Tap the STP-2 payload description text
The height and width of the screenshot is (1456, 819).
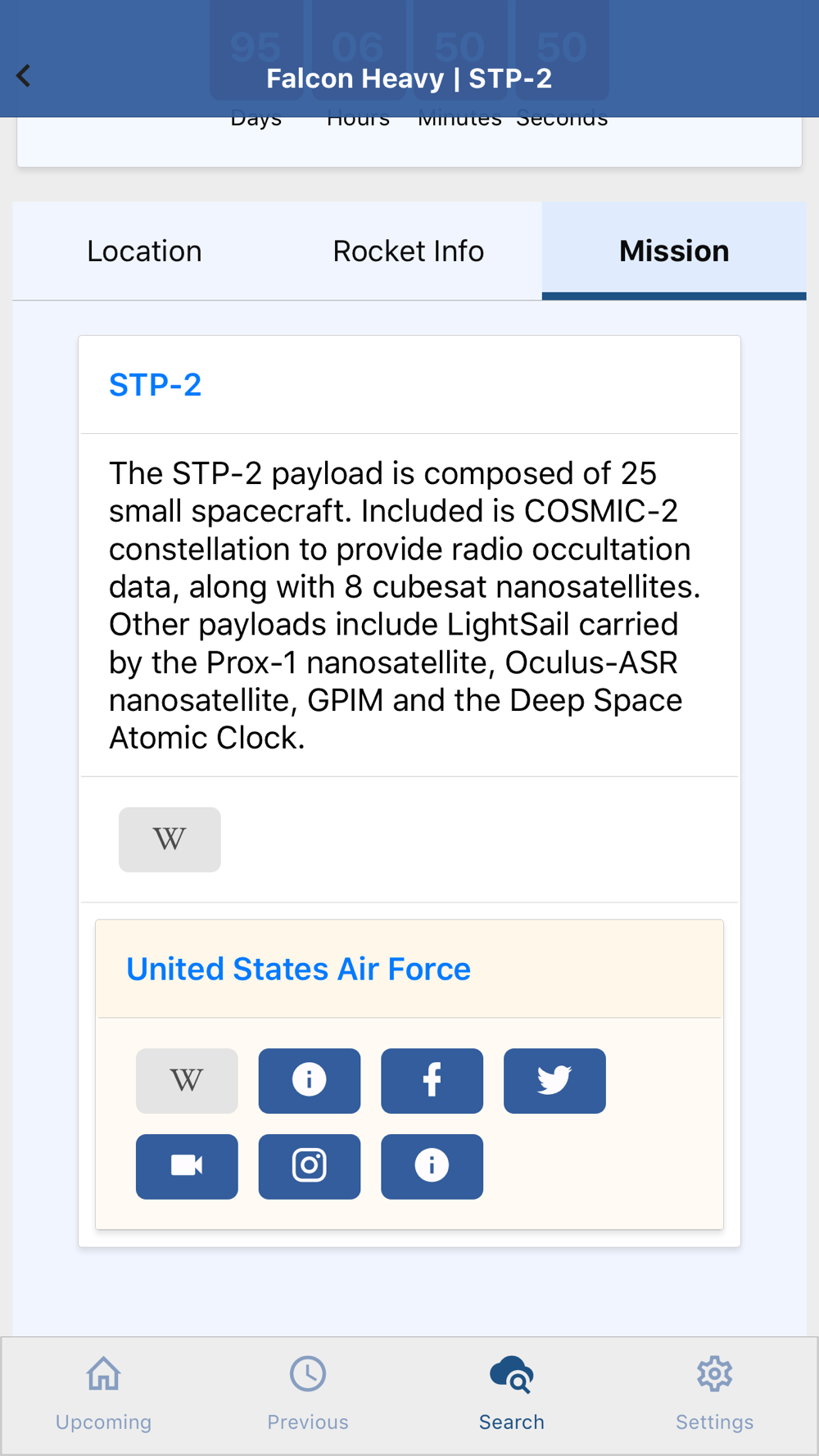coord(405,605)
